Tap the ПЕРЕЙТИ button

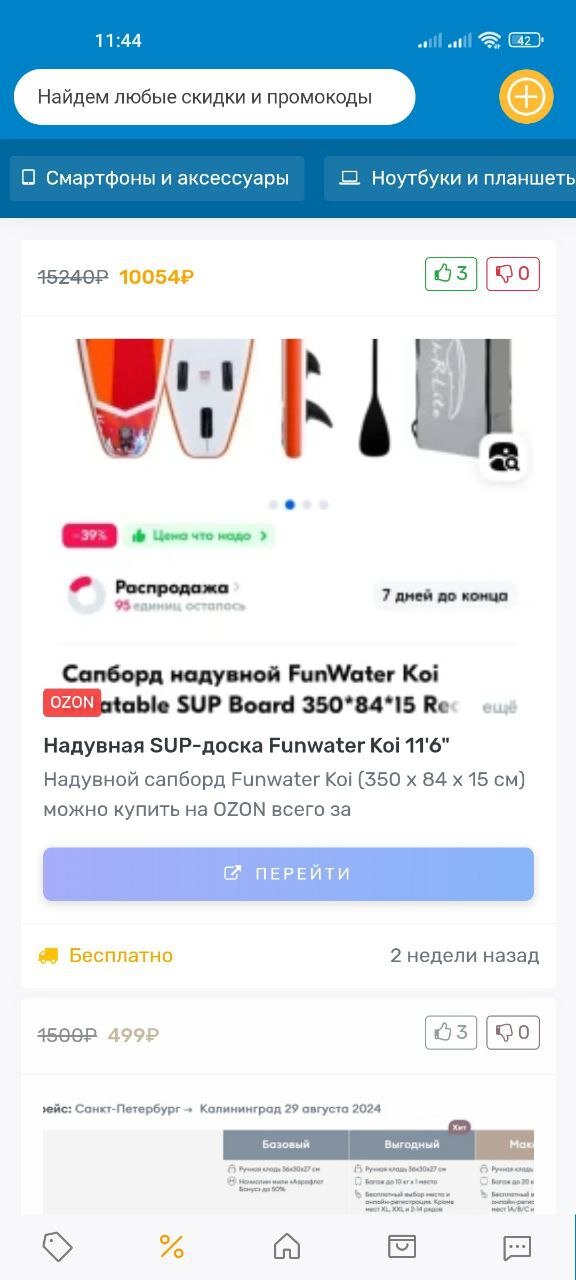click(x=288, y=874)
